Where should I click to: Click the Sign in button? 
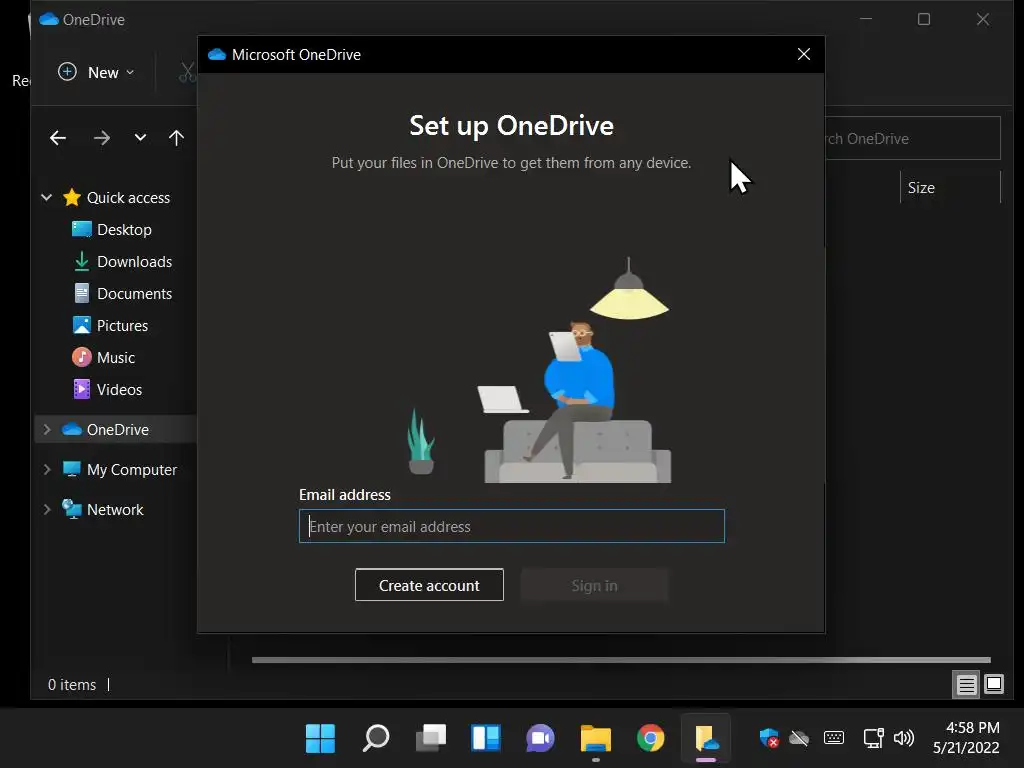tap(594, 585)
